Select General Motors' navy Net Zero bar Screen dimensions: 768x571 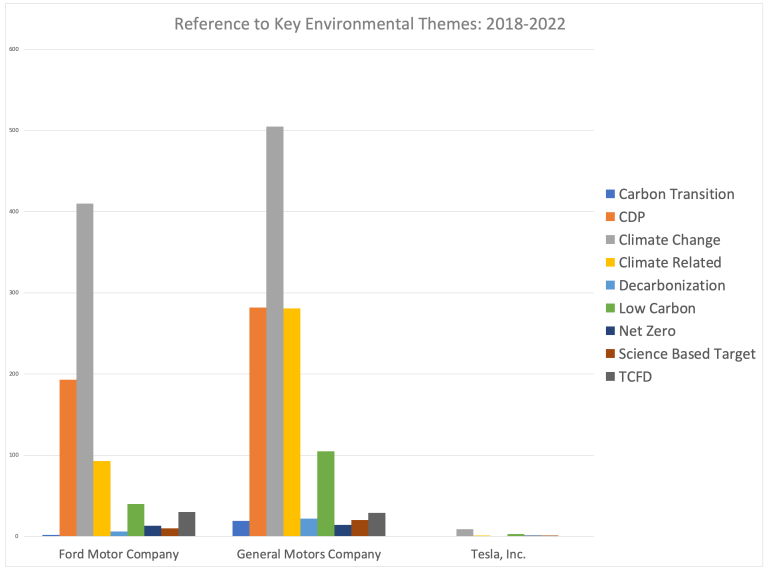[343, 530]
